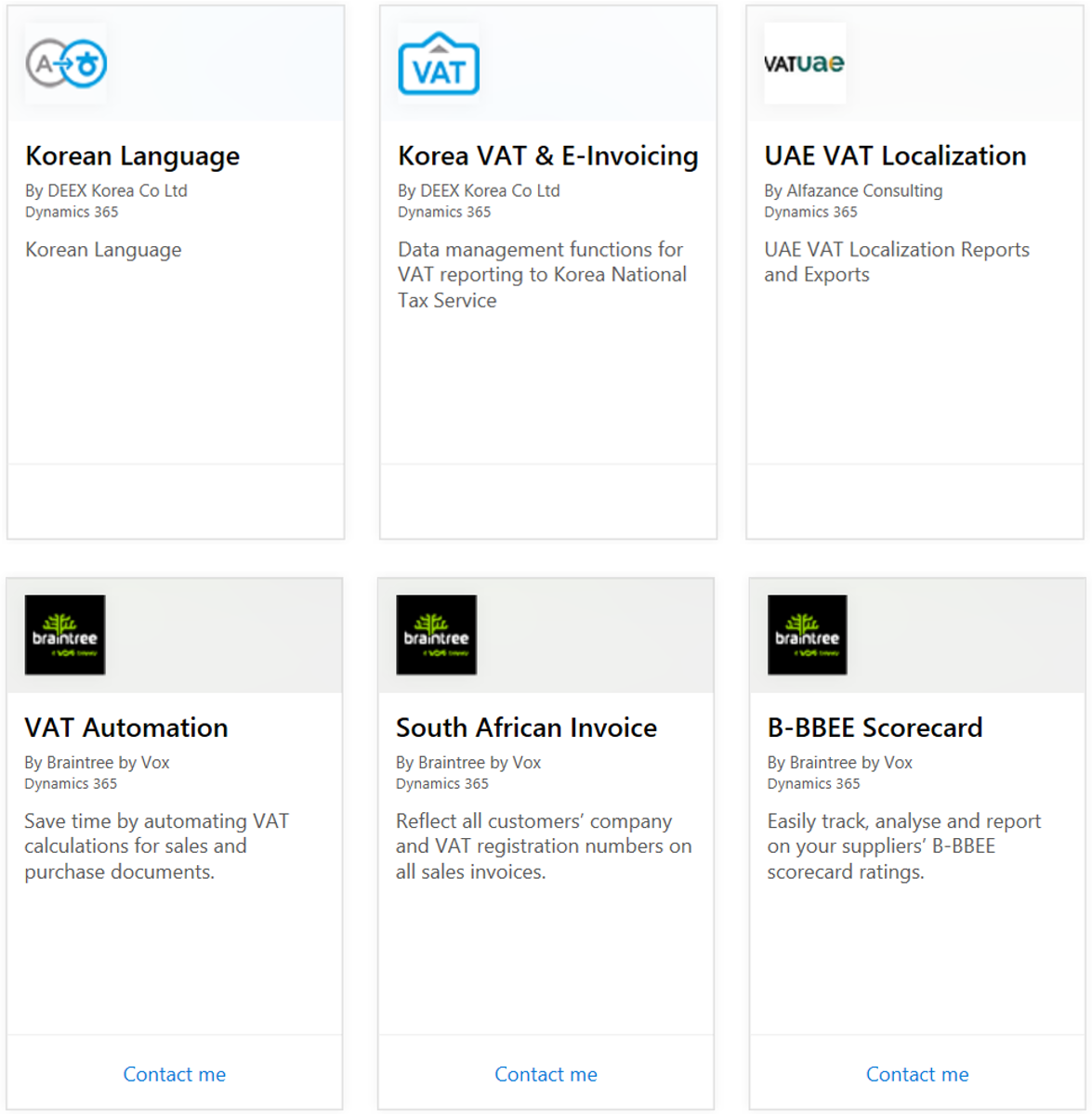The width and height of the screenshot is (1092, 1114).
Task: Click the Braintree logo on VAT Automation card
Action: (65, 635)
